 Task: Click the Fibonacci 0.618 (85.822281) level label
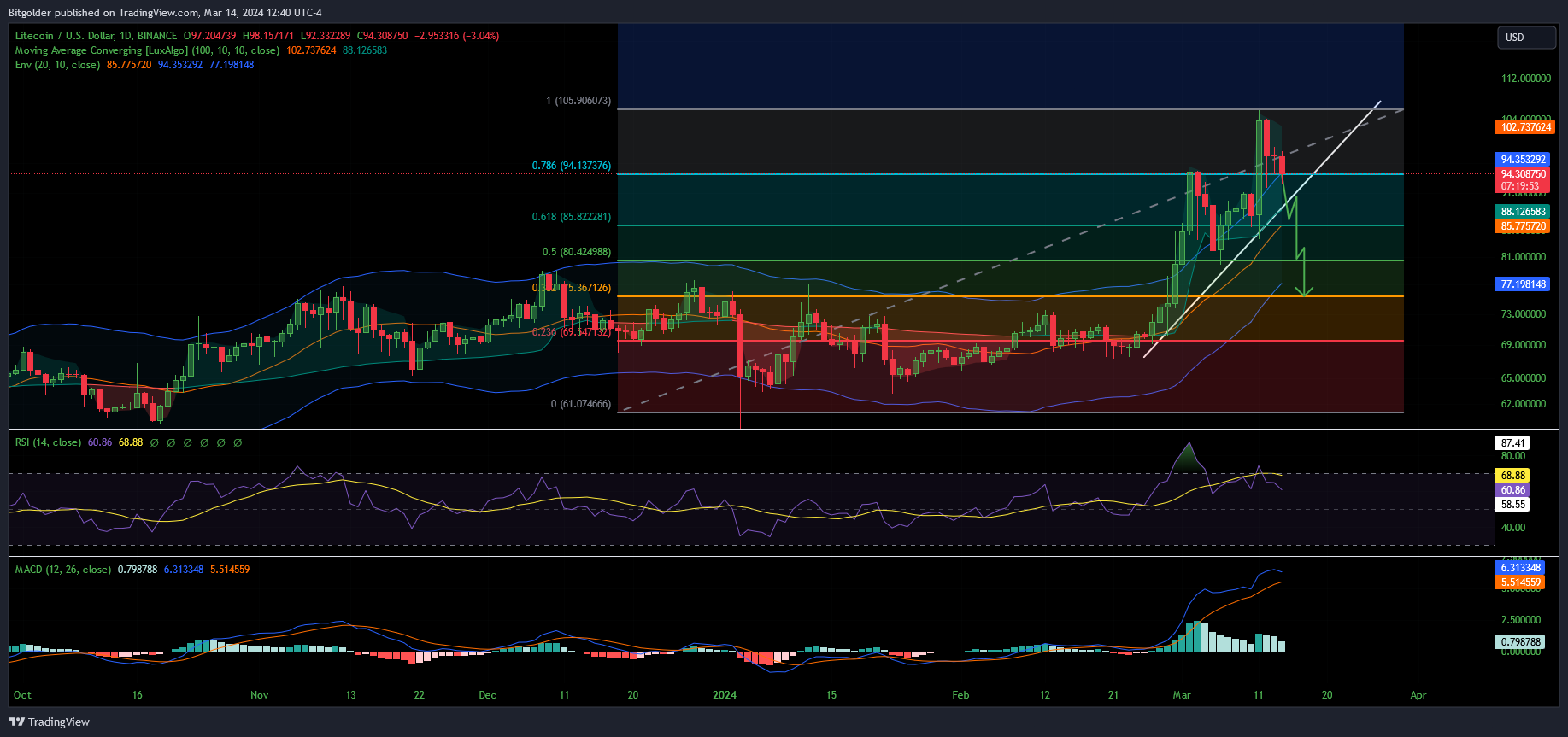[x=572, y=217]
